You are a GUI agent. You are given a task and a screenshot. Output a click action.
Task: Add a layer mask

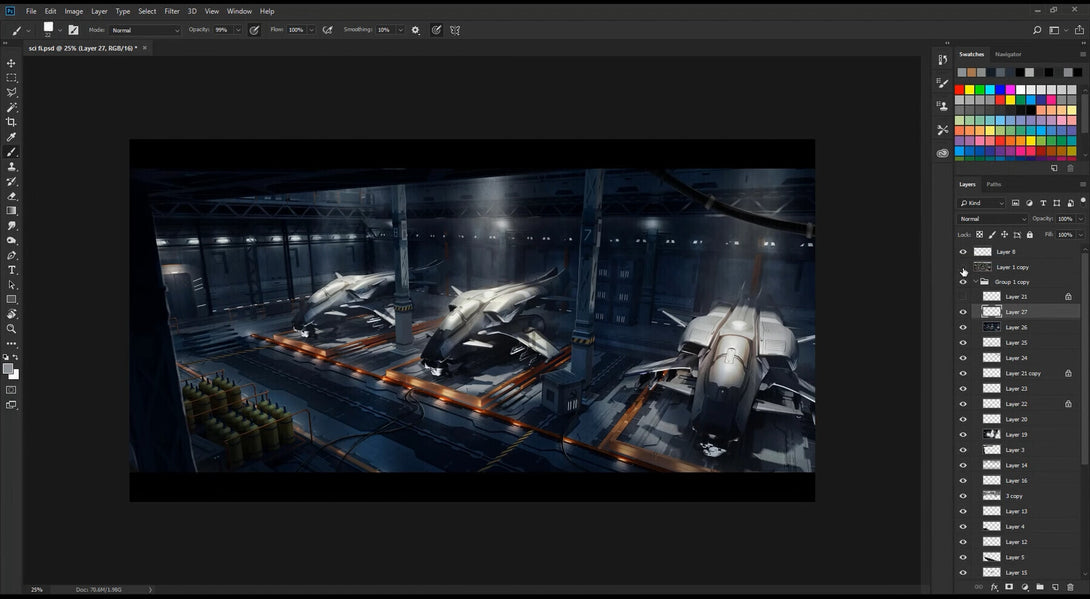(1009, 587)
